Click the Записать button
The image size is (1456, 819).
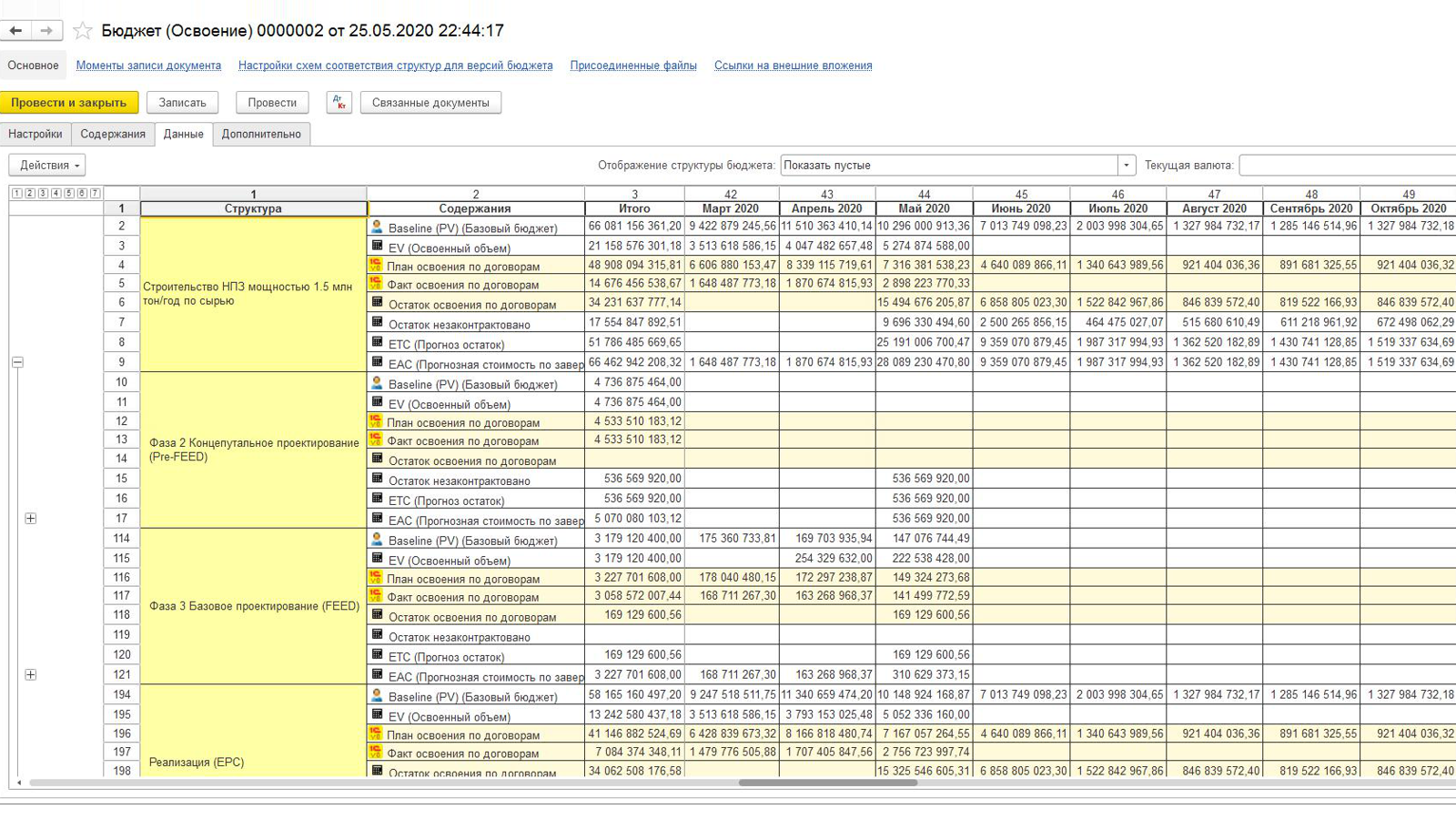pos(183,103)
